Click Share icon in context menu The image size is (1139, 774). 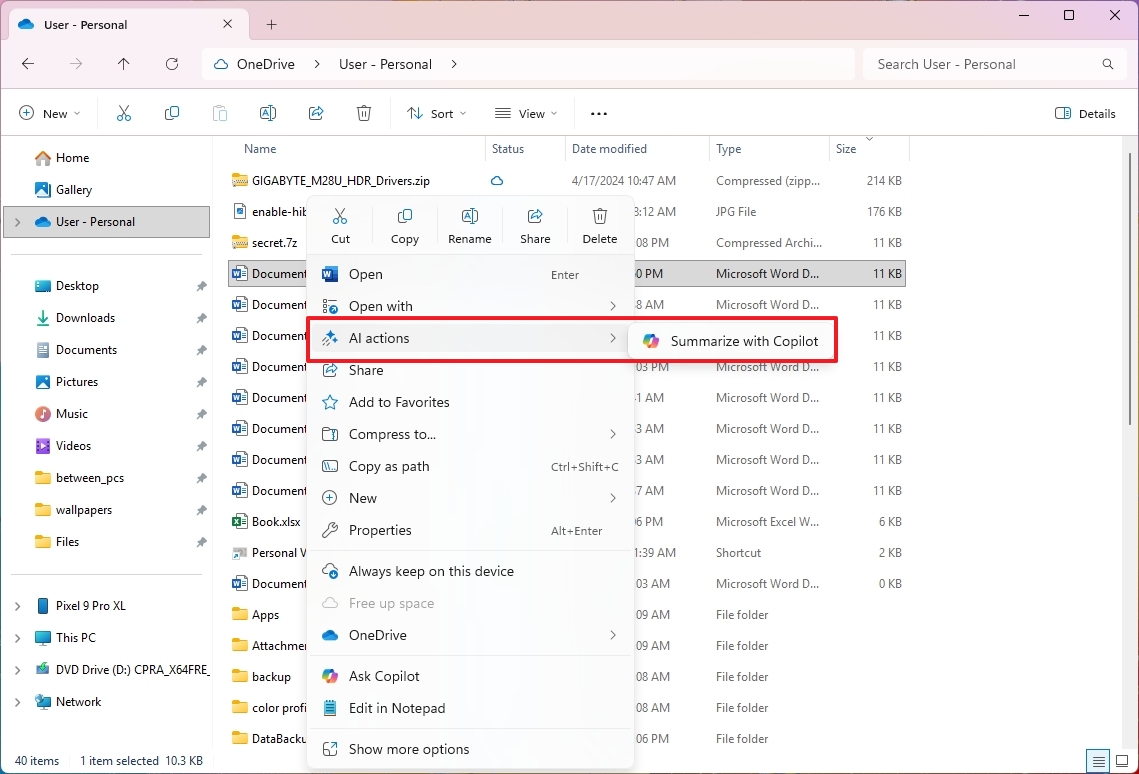tap(535, 225)
